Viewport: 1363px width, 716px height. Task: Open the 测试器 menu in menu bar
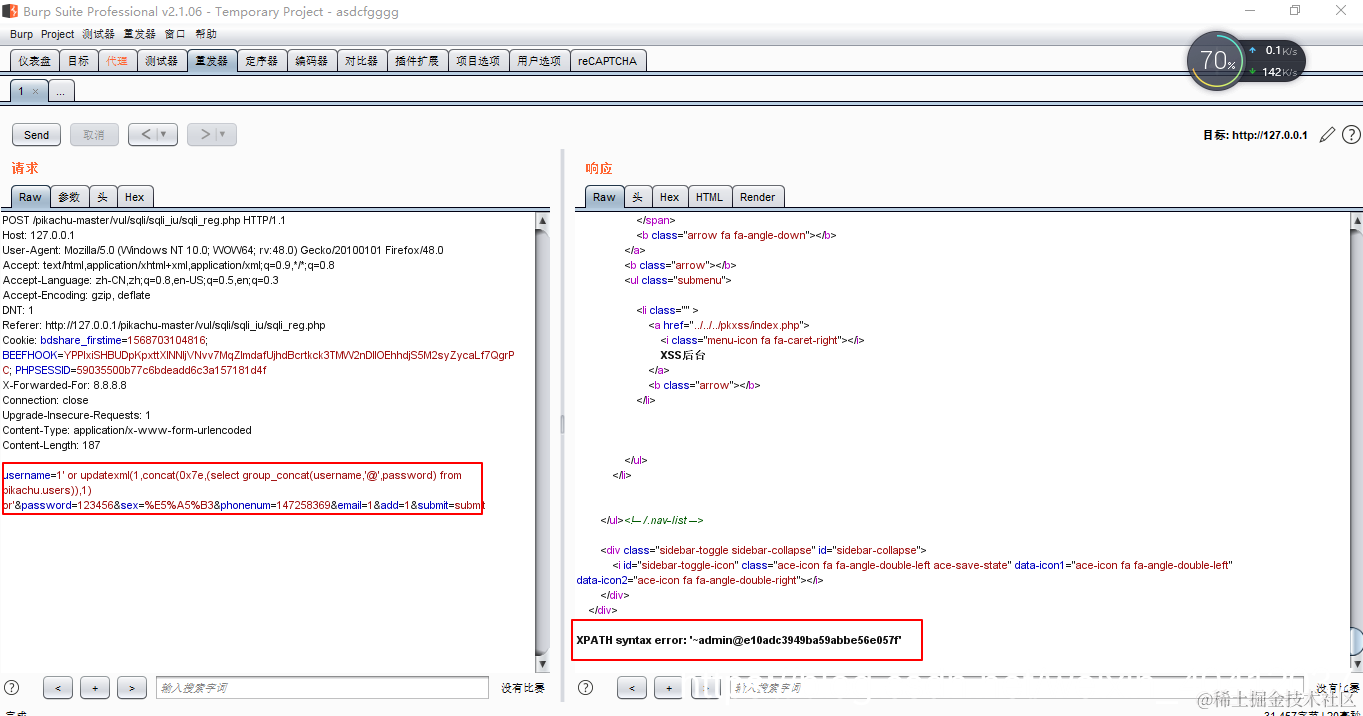coord(98,34)
